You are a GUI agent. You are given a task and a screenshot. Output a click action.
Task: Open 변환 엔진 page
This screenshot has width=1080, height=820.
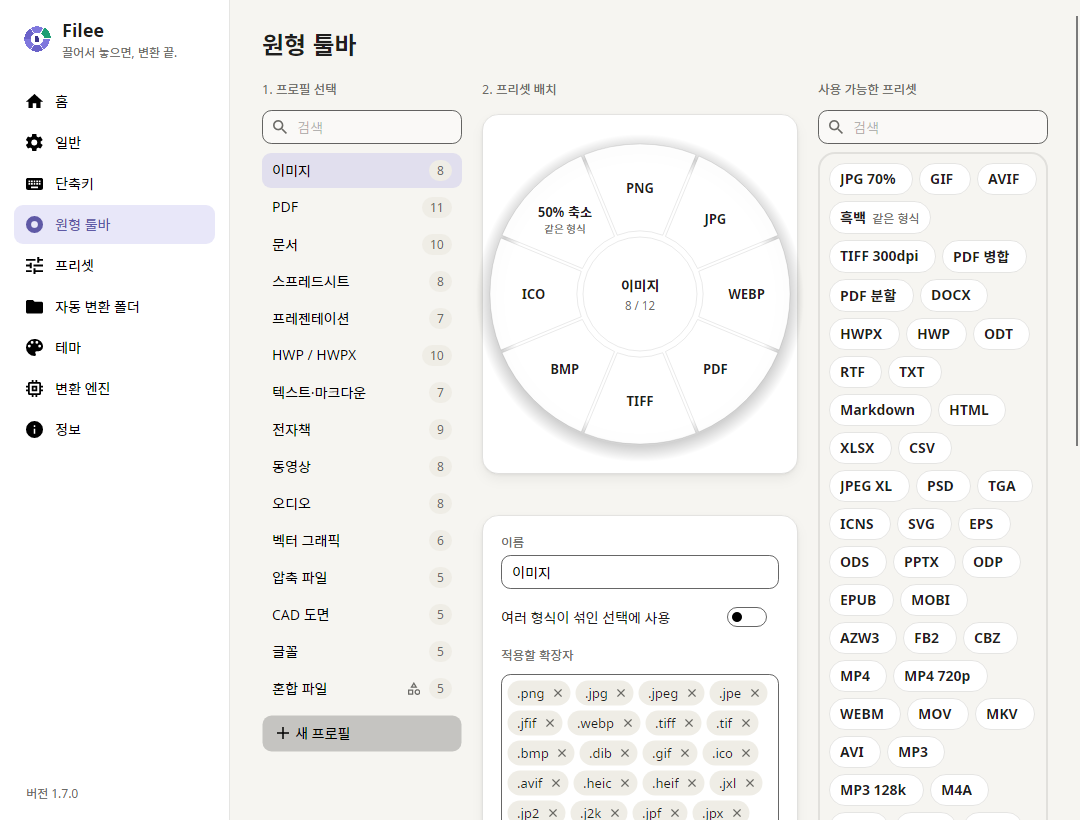pyautogui.click(x=114, y=388)
